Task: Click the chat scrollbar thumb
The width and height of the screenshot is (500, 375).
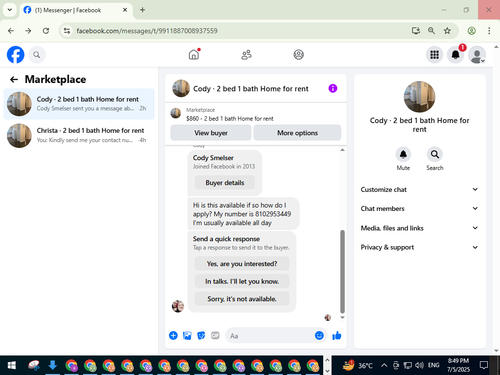Action: [342, 272]
